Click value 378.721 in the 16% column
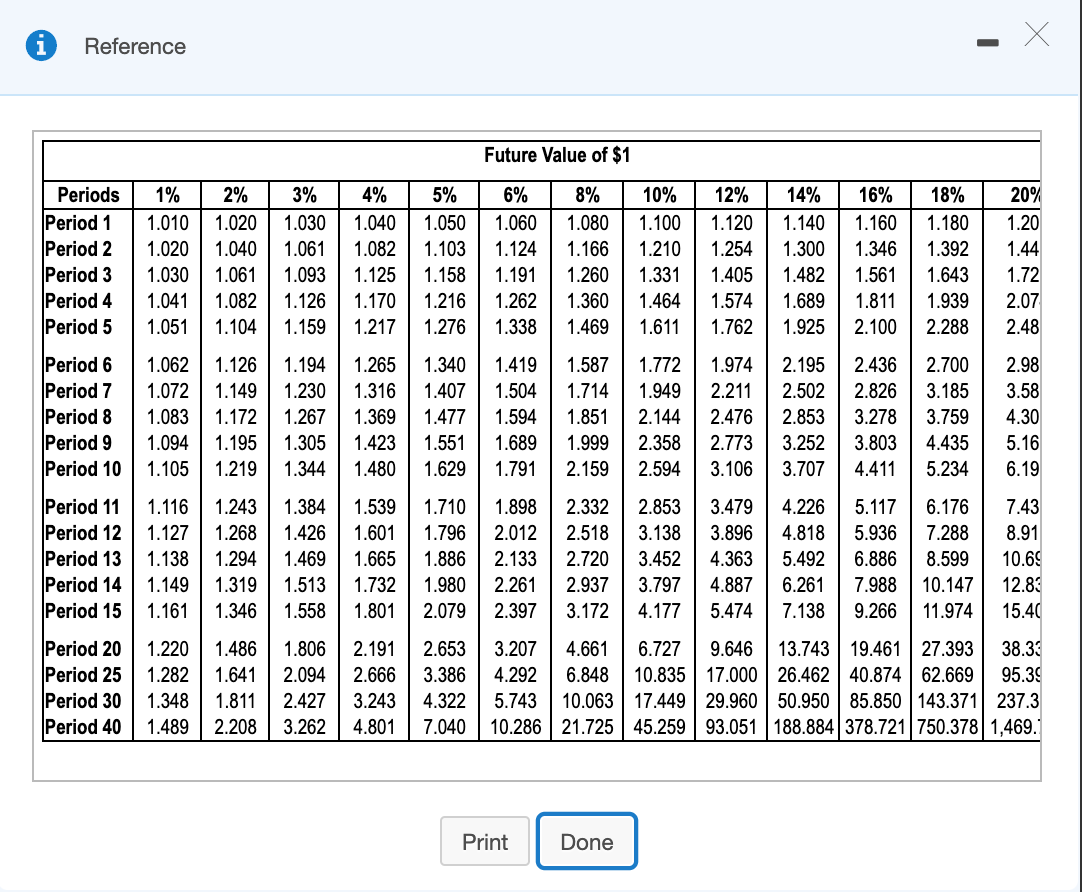Screen dimensions: 1082x892 [x=876, y=727]
